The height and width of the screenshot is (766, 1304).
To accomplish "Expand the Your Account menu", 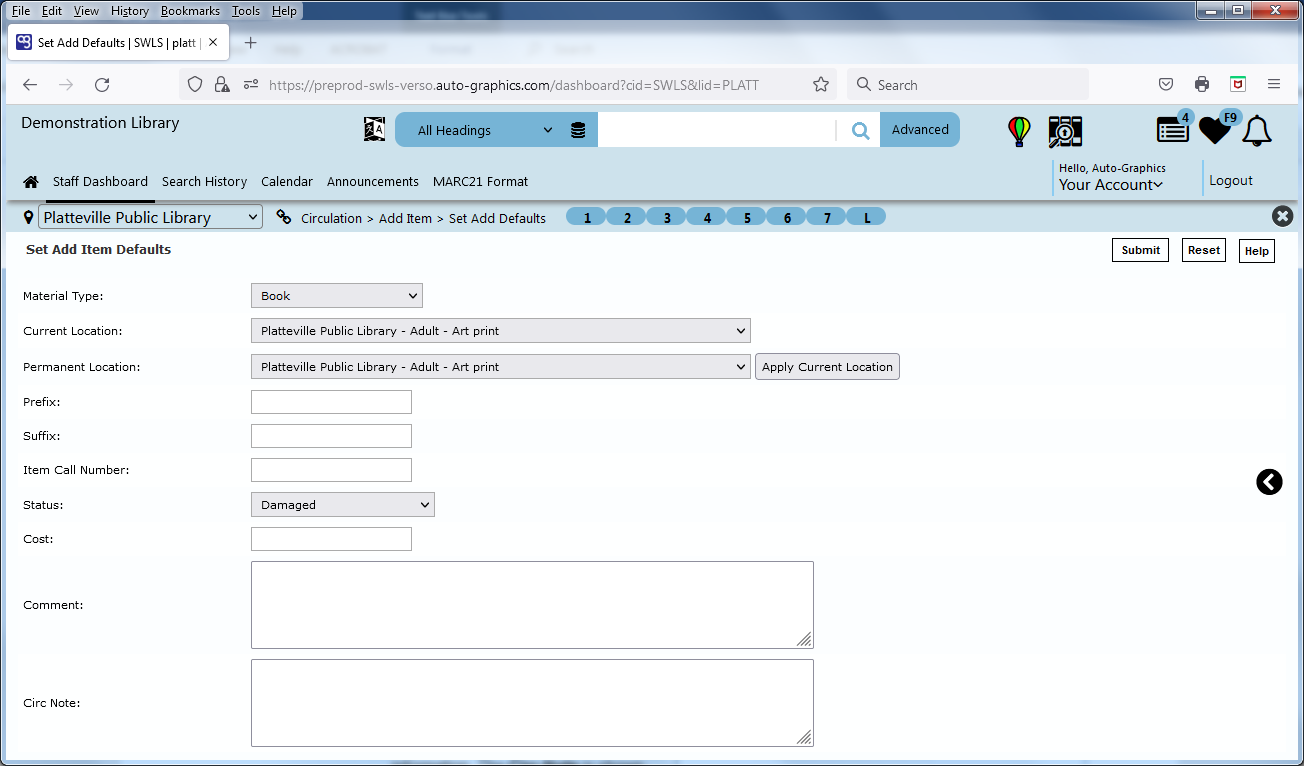I will (x=1111, y=185).
